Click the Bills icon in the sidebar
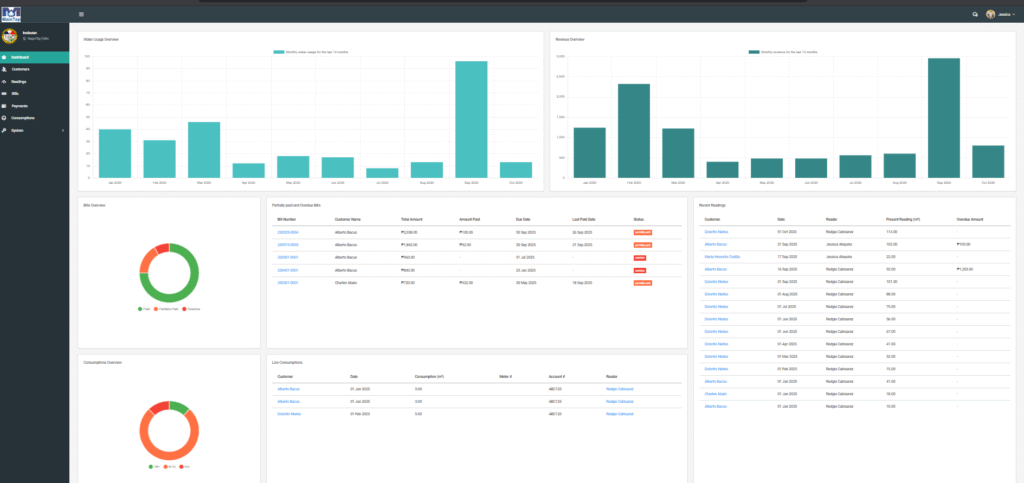The width and height of the screenshot is (1024, 483). point(5,93)
